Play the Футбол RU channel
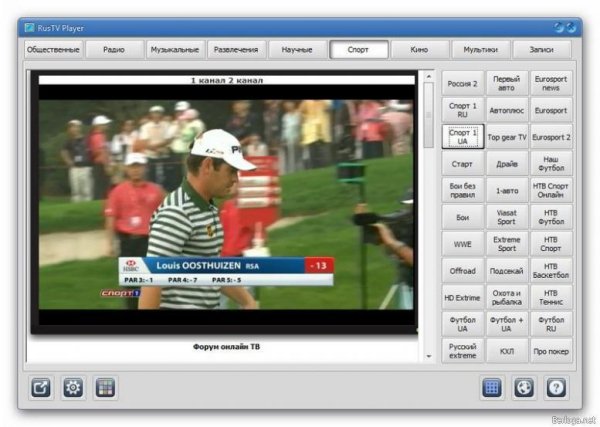600x427 pixels. tap(551, 324)
